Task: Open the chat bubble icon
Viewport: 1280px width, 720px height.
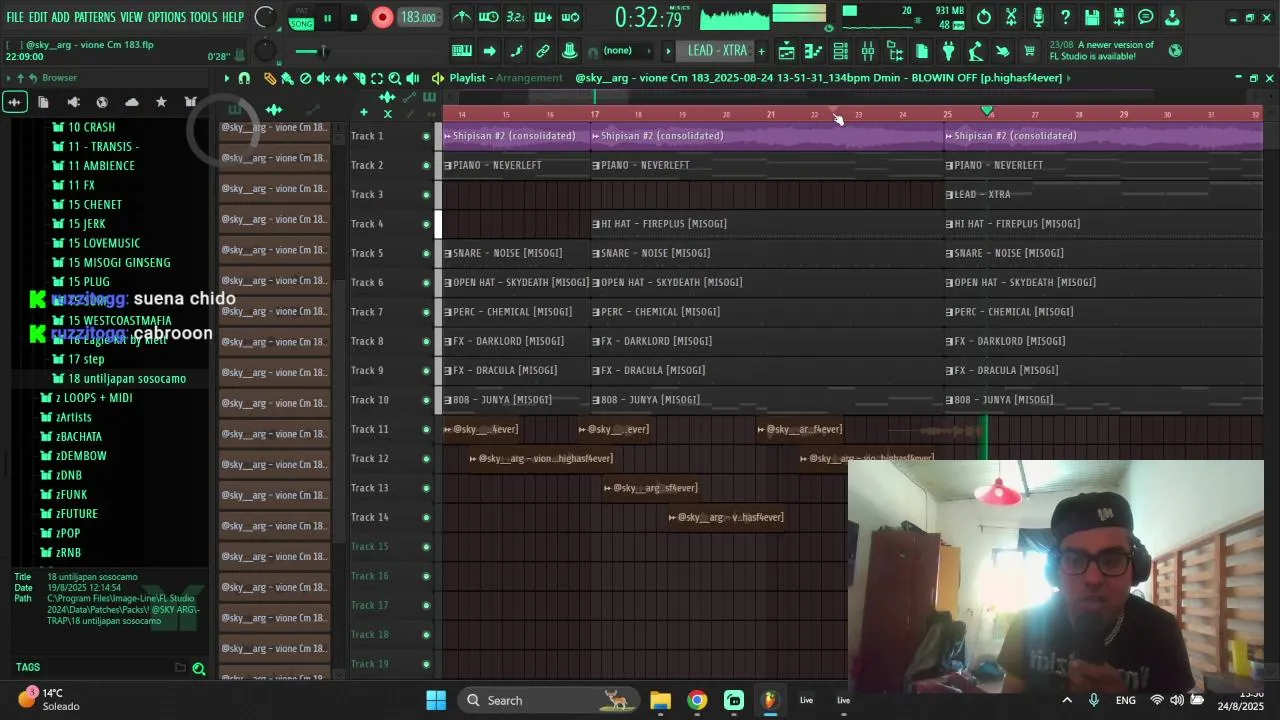Action: click(x=1146, y=17)
